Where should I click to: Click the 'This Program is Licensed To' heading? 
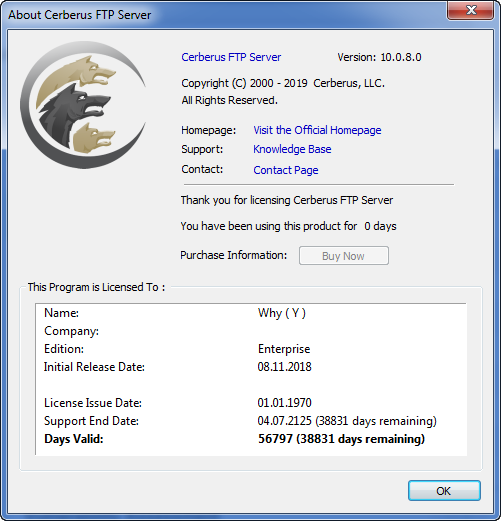96,287
